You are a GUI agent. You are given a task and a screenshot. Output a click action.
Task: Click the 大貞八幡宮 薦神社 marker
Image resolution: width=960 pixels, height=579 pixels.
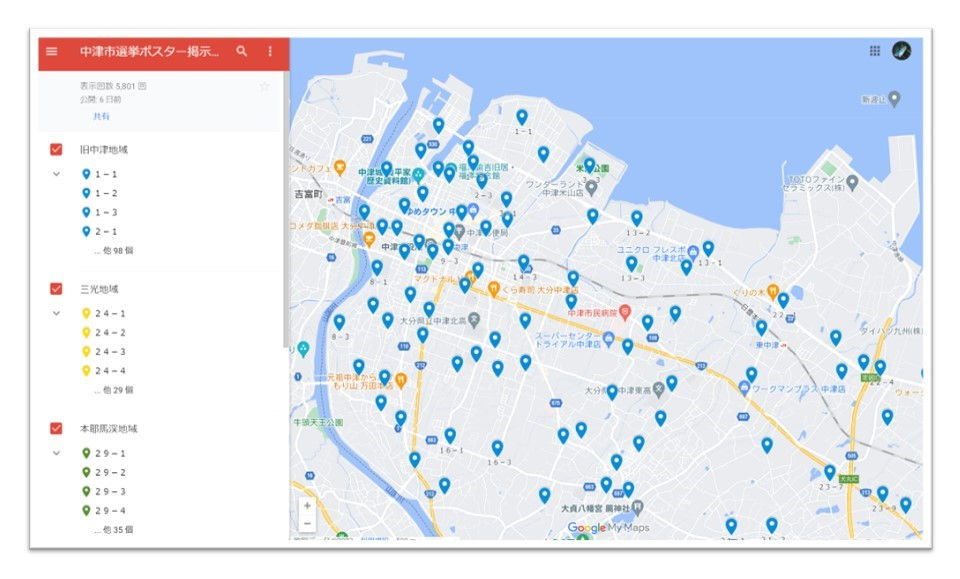click(638, 507)
